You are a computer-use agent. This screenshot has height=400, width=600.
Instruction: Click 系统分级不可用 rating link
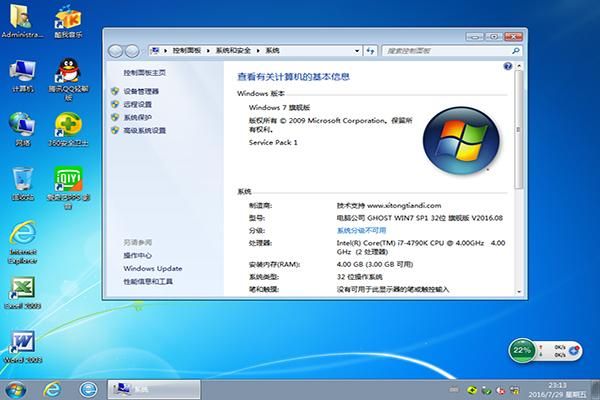tap(361, 230)
